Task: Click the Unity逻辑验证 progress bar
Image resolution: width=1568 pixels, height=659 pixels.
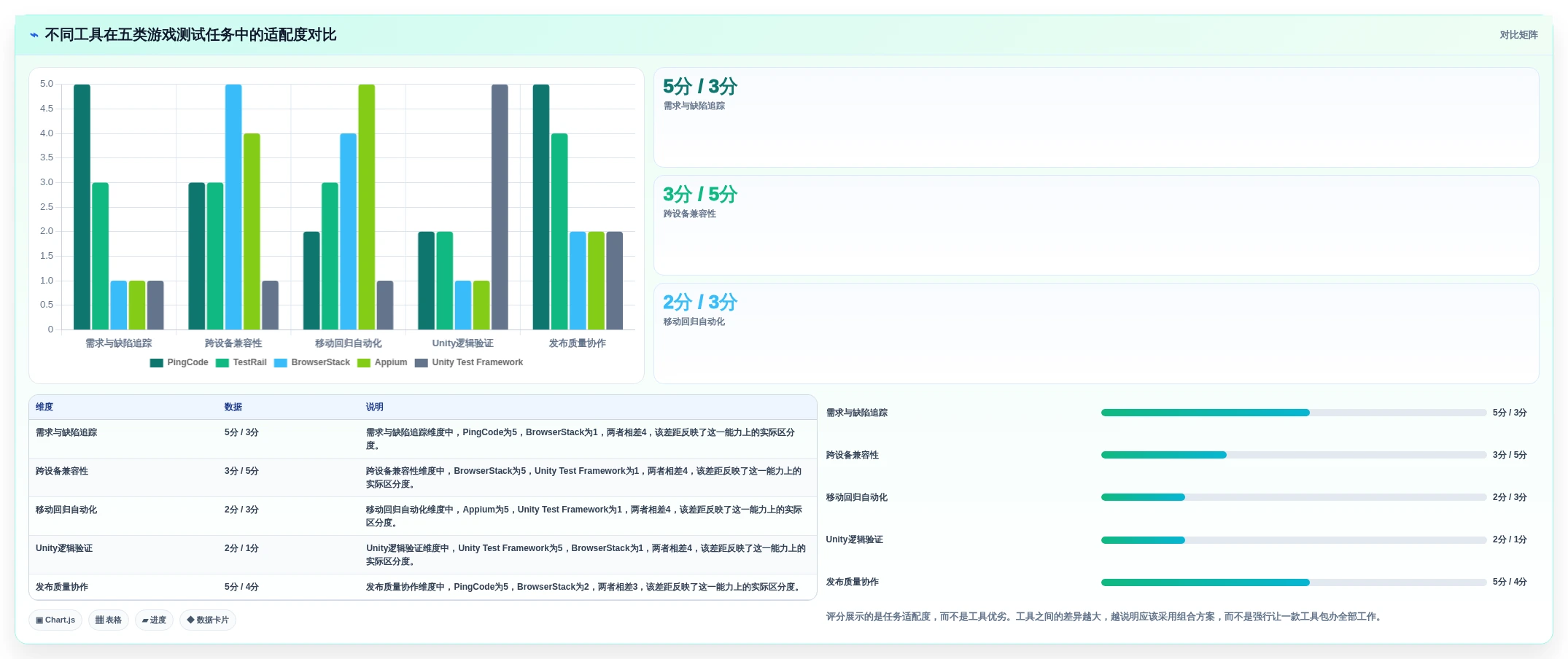Action: click(1293, 540)
